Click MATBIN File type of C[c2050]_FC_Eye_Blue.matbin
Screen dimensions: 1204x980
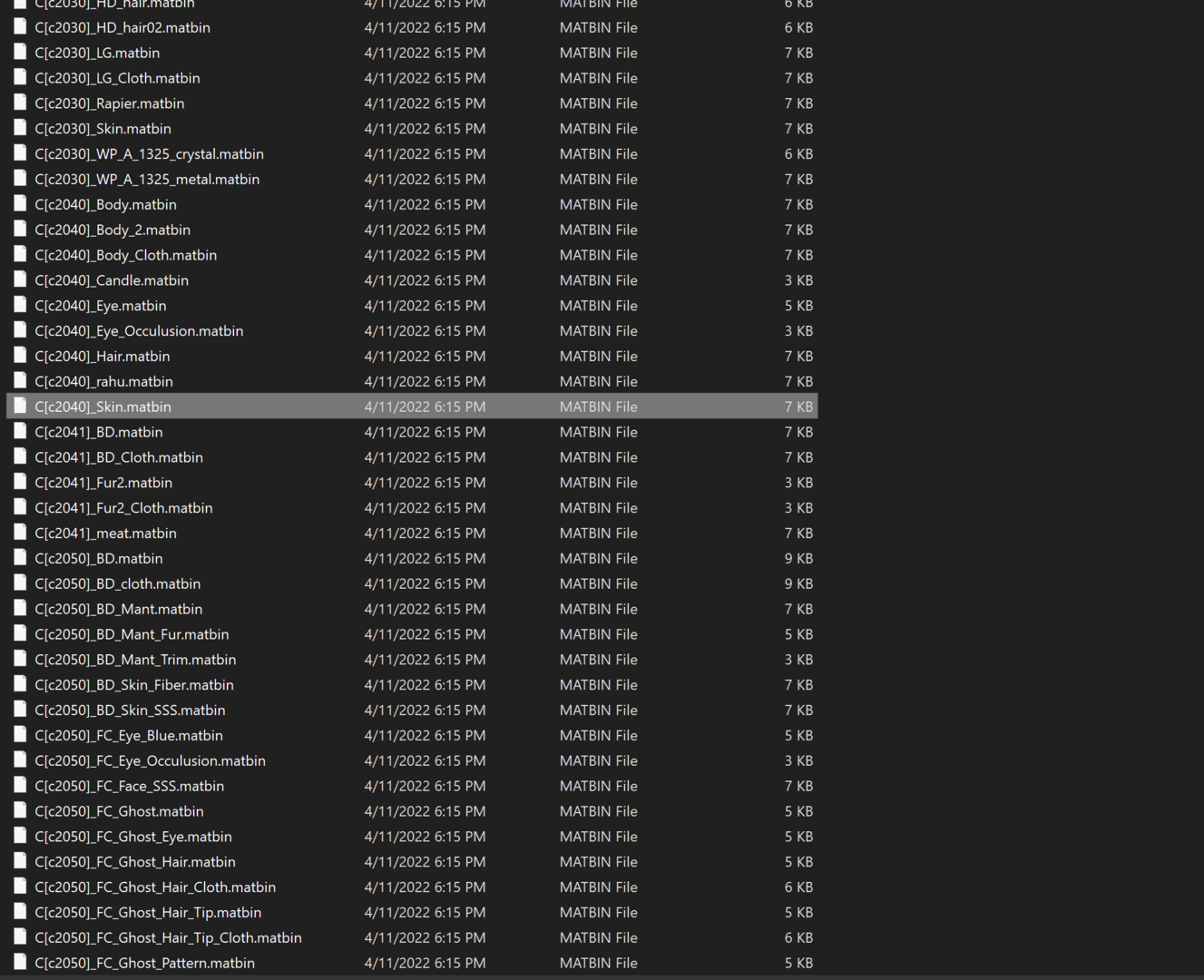pos(599,736)
